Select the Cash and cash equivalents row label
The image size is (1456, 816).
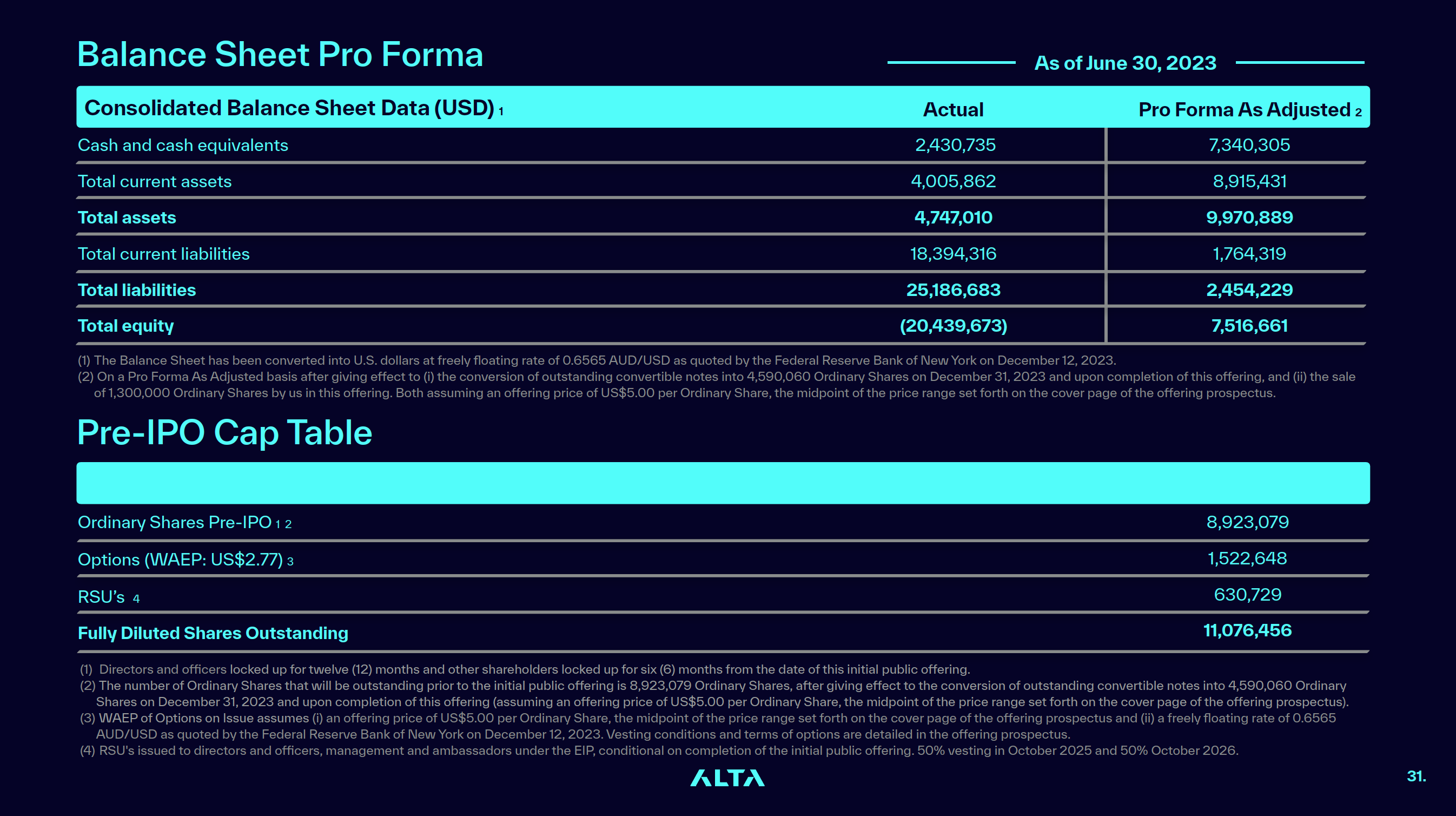click(x=183, y=146)
